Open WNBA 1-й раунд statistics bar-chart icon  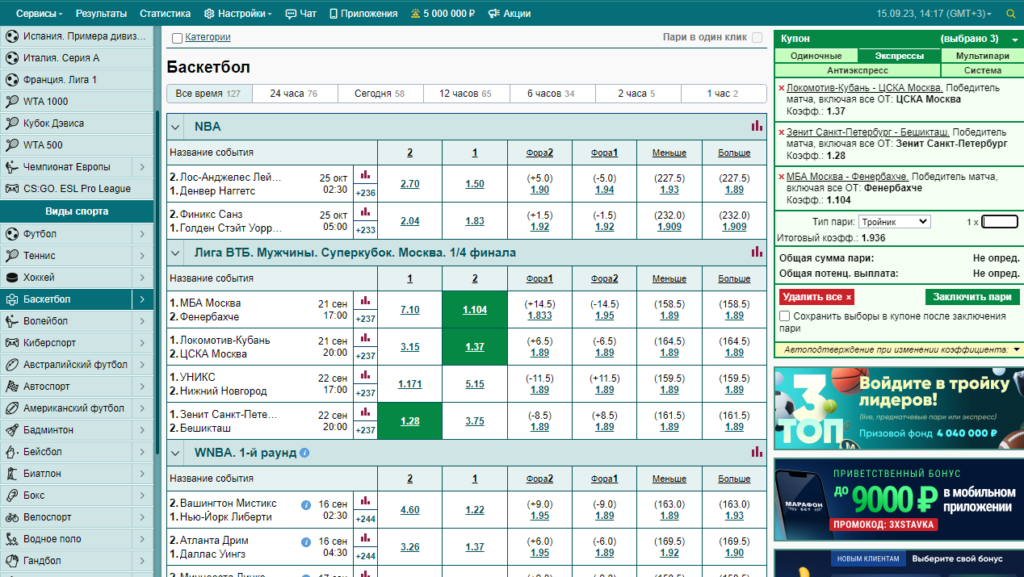pyautogui.click(x=756, y=452)
